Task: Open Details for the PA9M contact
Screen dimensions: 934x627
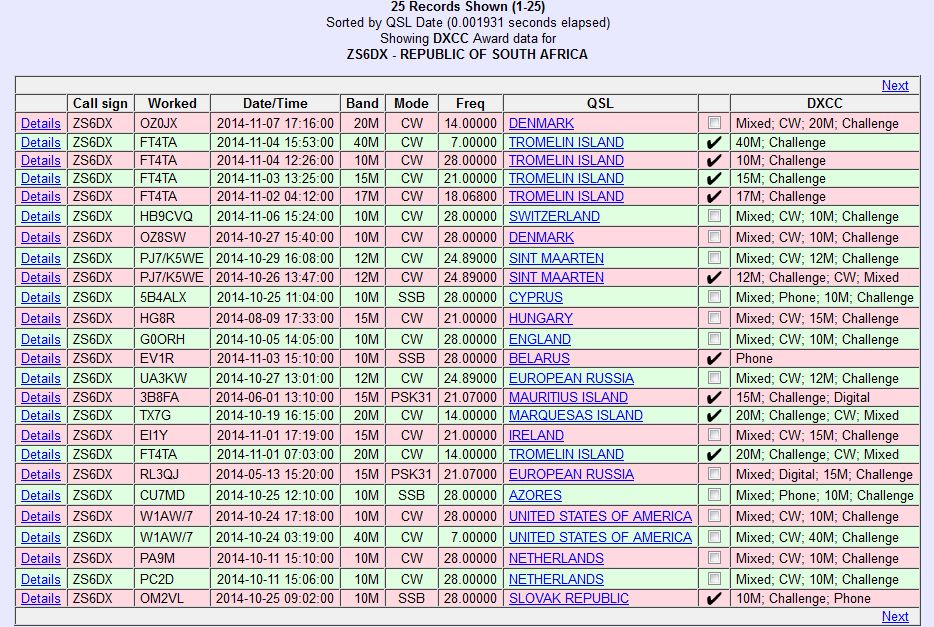Action: click(x=41, y=559)
